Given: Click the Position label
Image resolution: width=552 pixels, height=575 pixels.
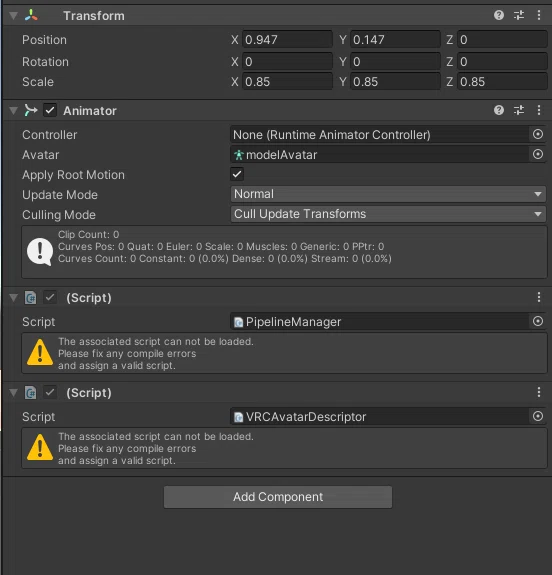Looking at the screenshot, I should coord(44,40).
